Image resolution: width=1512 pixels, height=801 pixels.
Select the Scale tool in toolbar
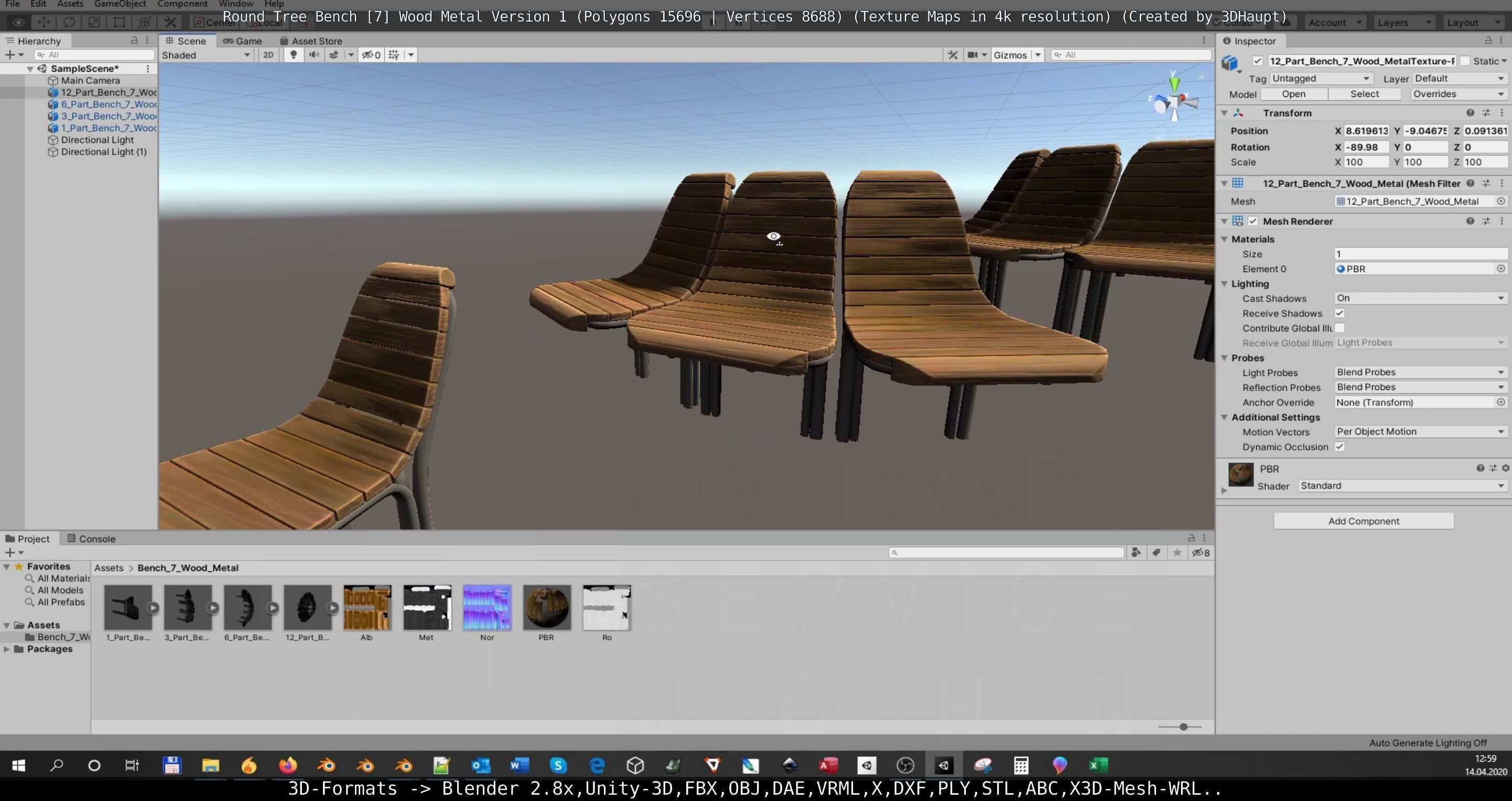point(94,23)
